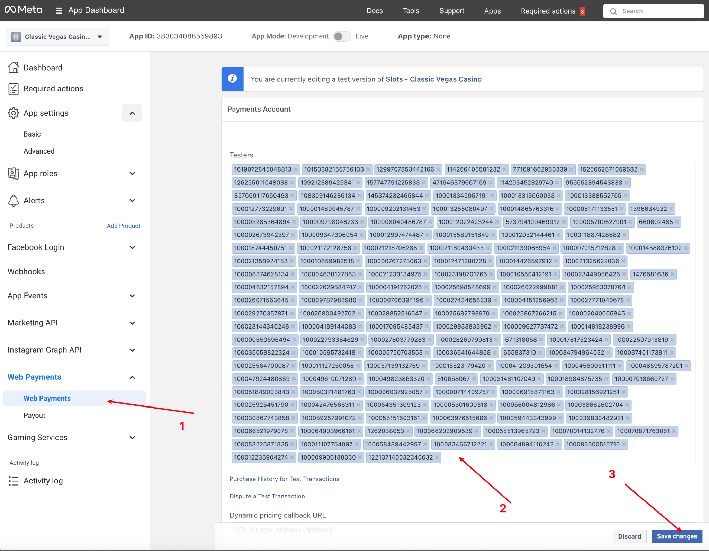
Task: Toggle App Mode from Development to Live
Action: pos(342,36)
